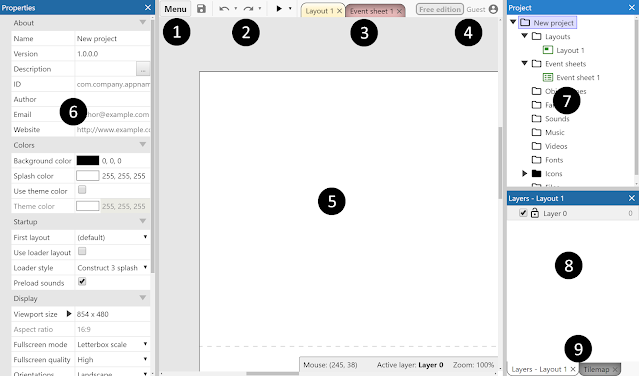Open the Guest account icon
The height and width of the screenshot is (376, 639).
tap(493, 9)
